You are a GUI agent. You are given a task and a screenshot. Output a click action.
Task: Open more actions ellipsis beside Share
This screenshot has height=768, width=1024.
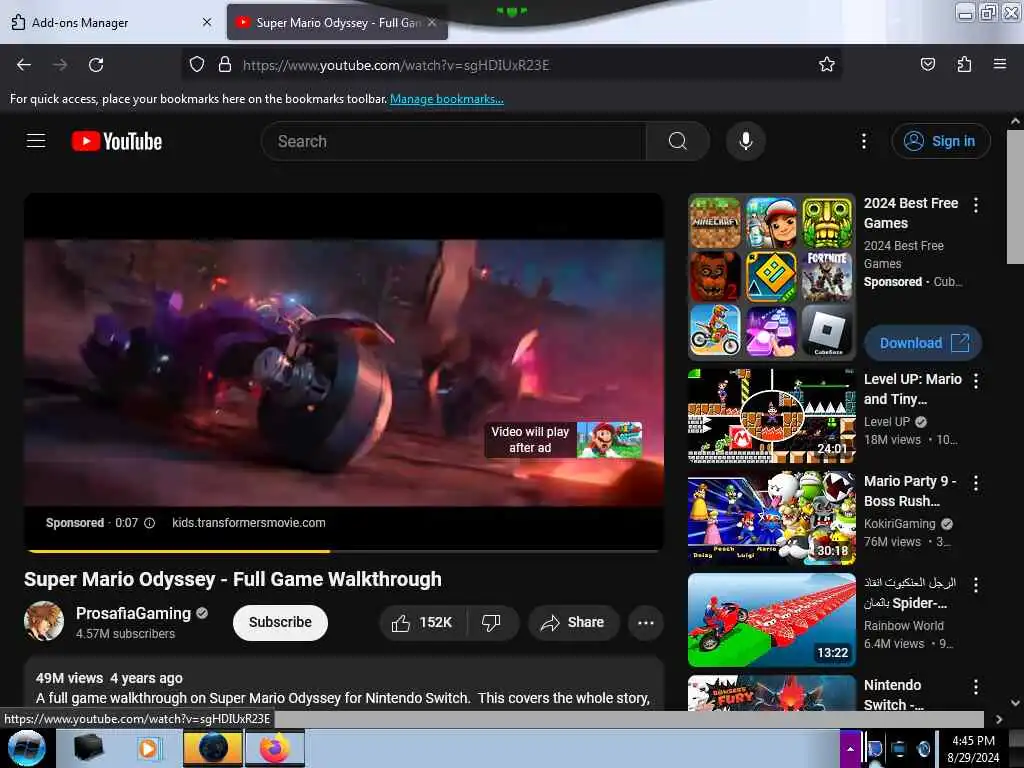pyautogui.click(x=646, y=622)
